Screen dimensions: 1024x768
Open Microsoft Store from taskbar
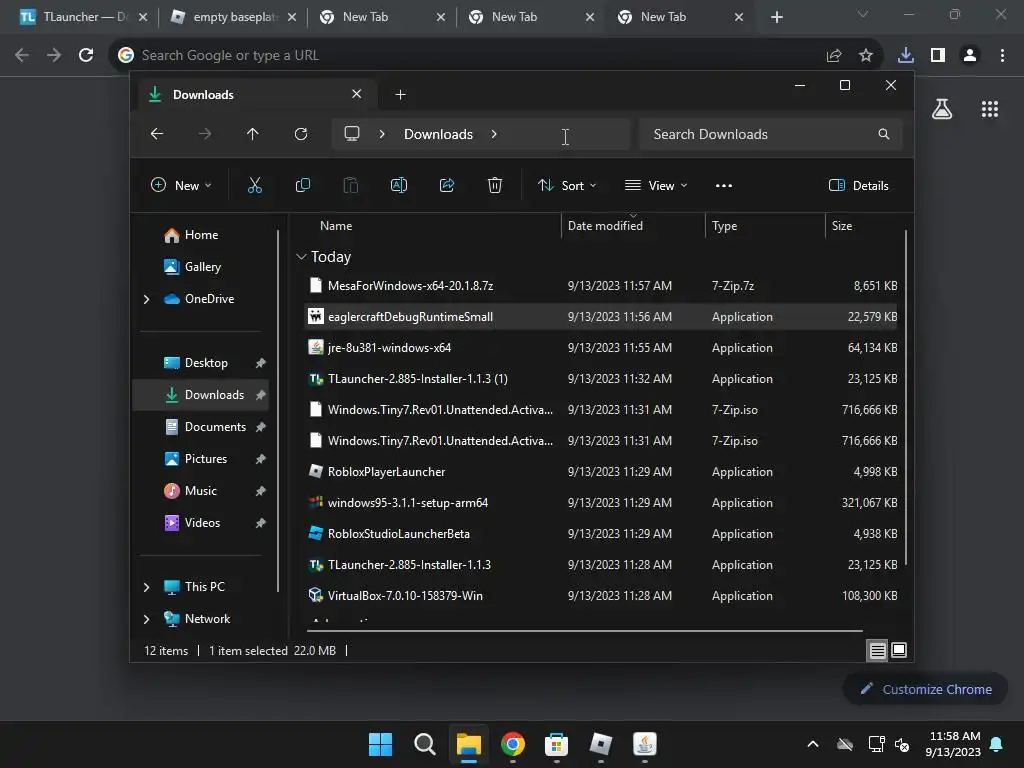click(x=556, y=744)
